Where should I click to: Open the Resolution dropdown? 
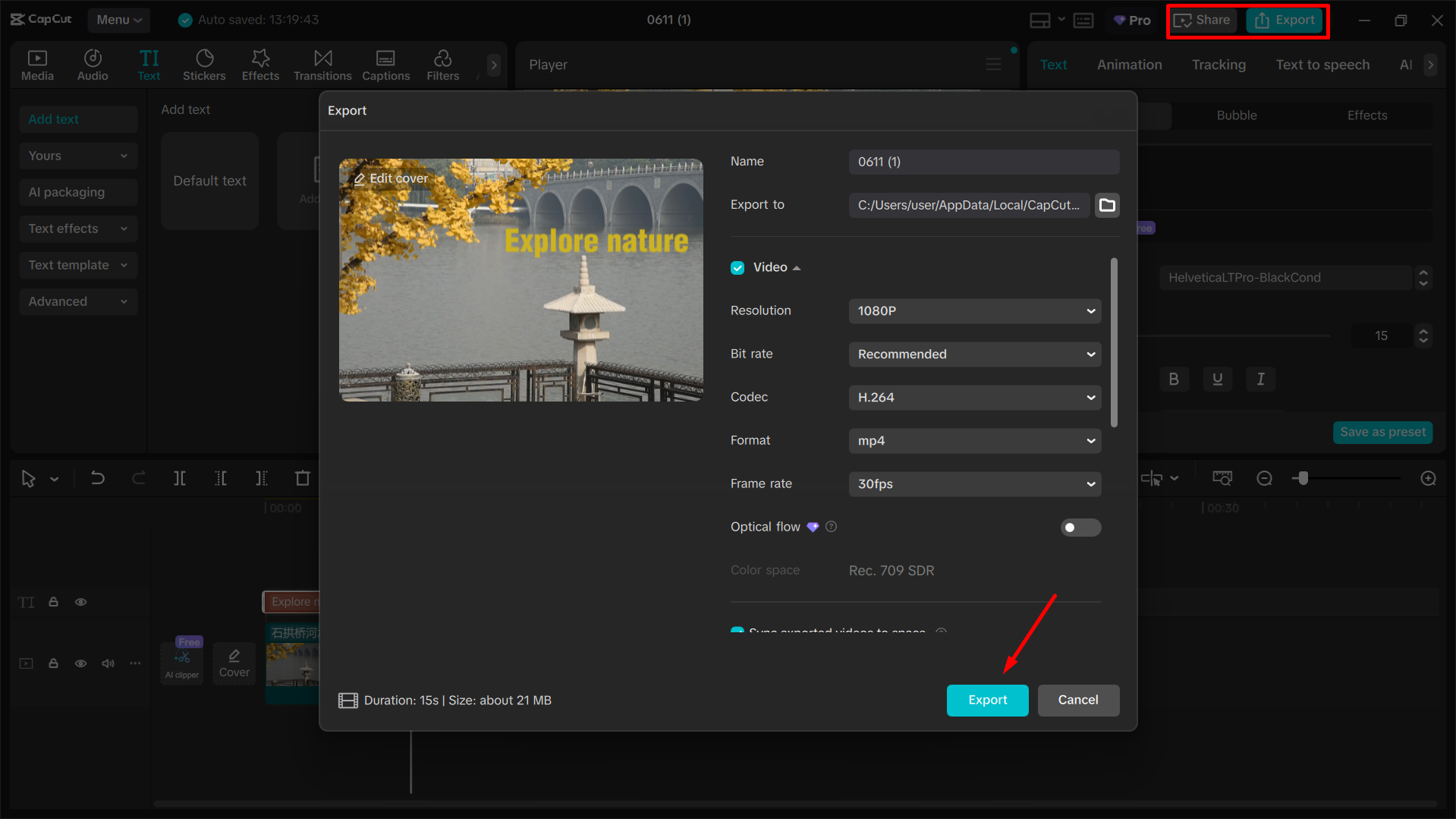tap(974, 310)
